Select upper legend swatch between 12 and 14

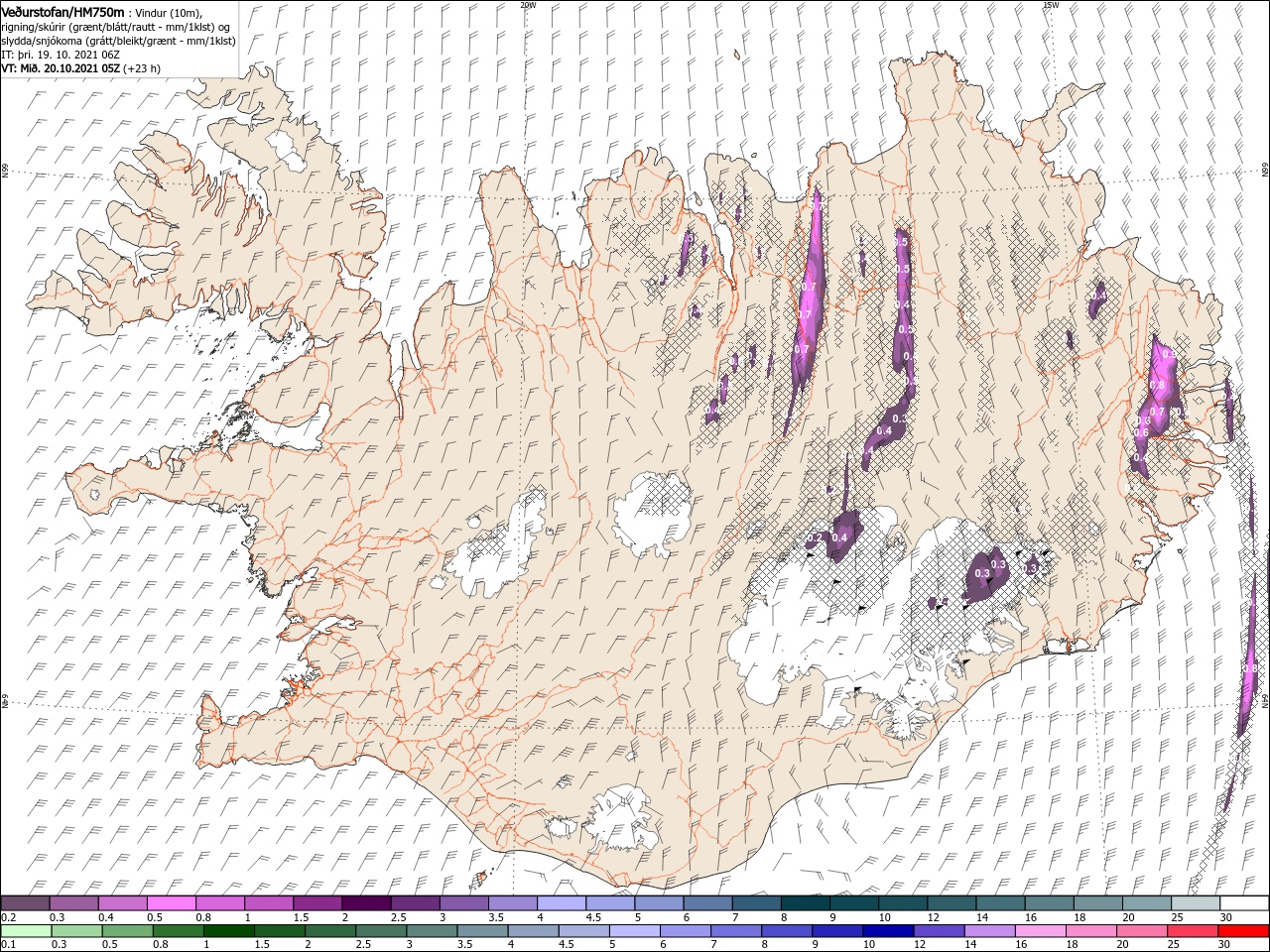(952, 903)
